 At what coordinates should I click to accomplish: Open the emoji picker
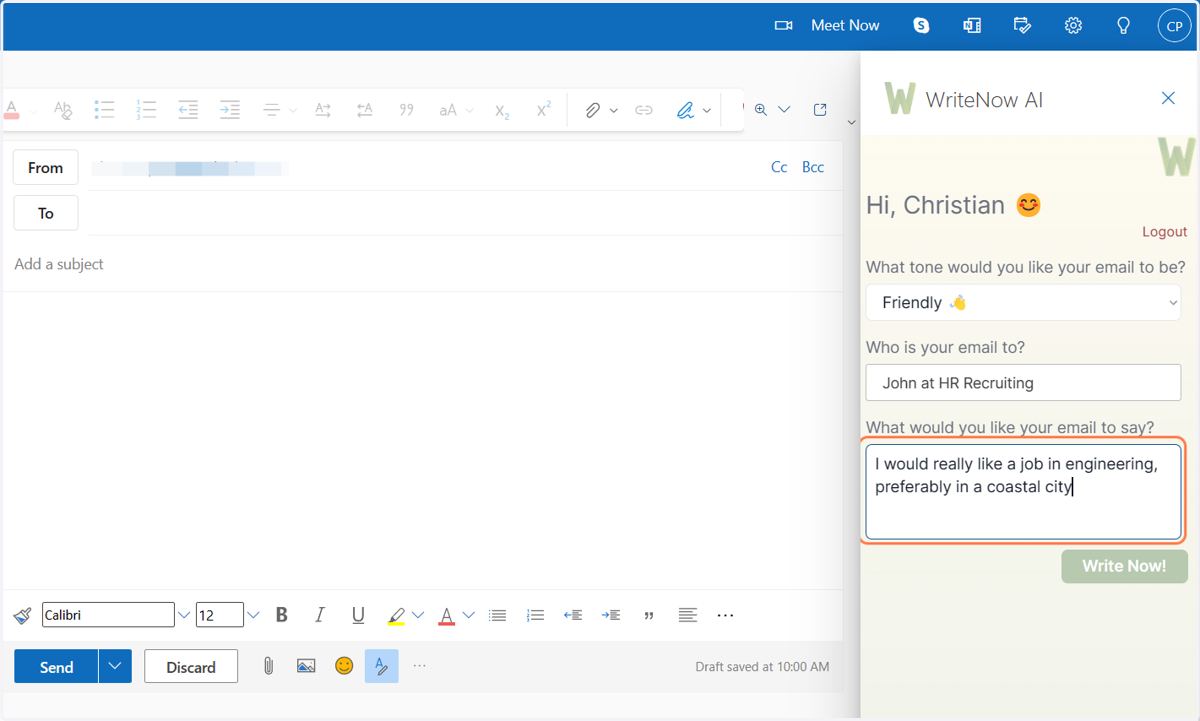click(344, 666)
